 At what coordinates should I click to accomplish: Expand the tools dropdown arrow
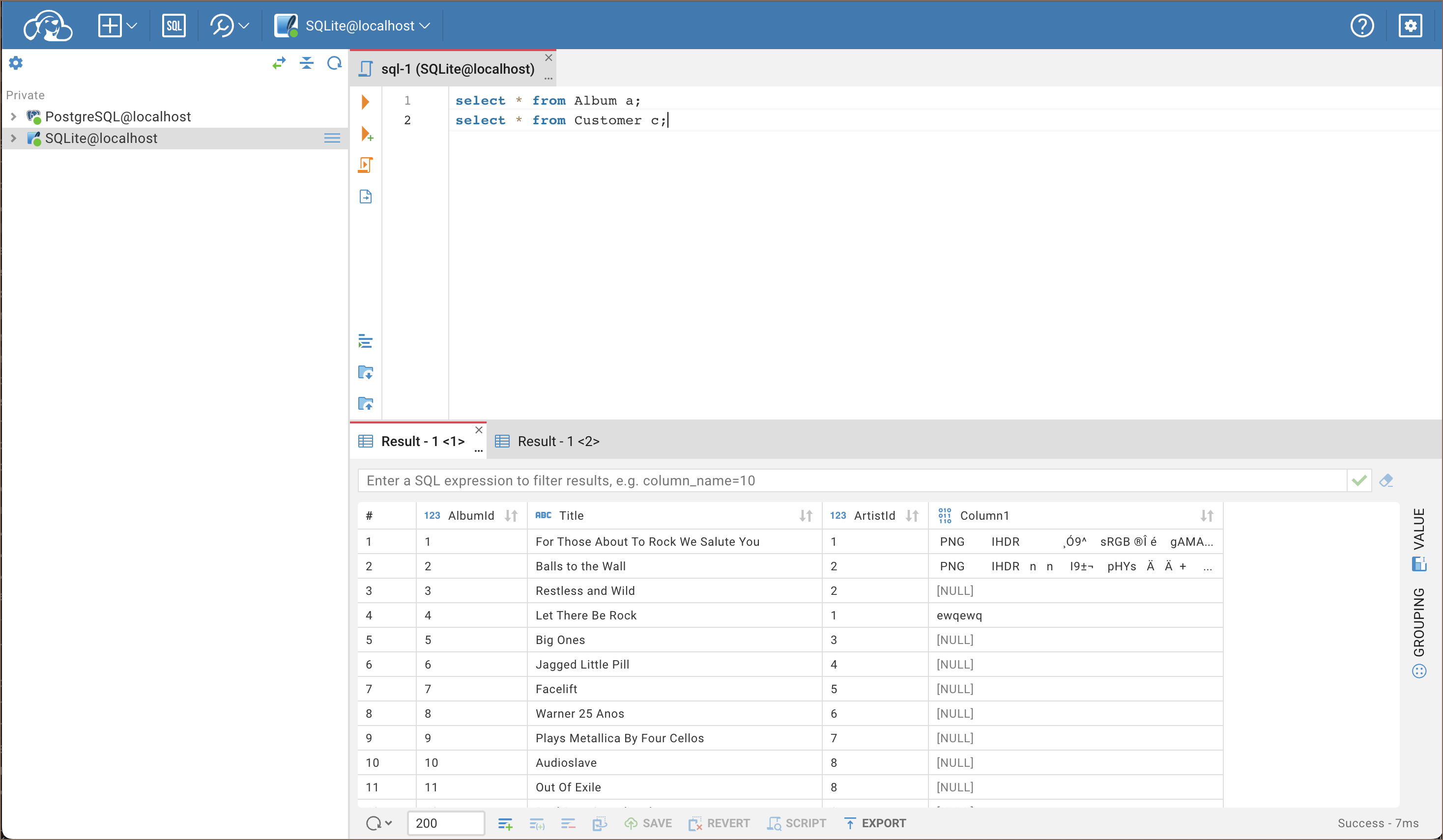pyautogui.click(x=244, y=26)
